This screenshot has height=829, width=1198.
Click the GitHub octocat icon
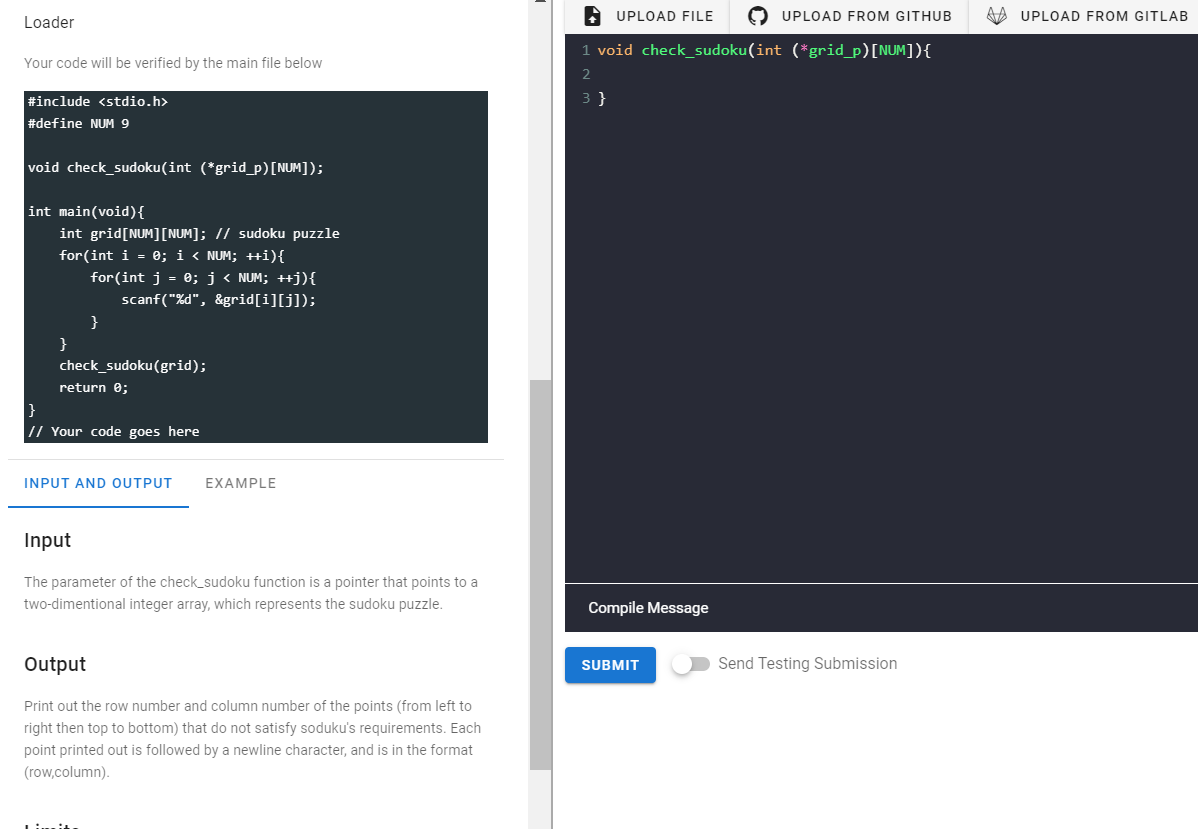[x=757, y=16]
